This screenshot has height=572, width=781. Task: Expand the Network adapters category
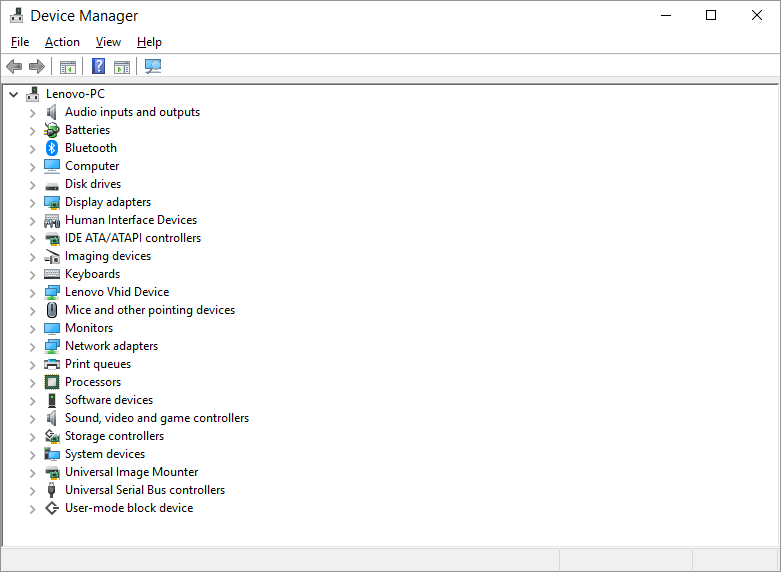32,346
